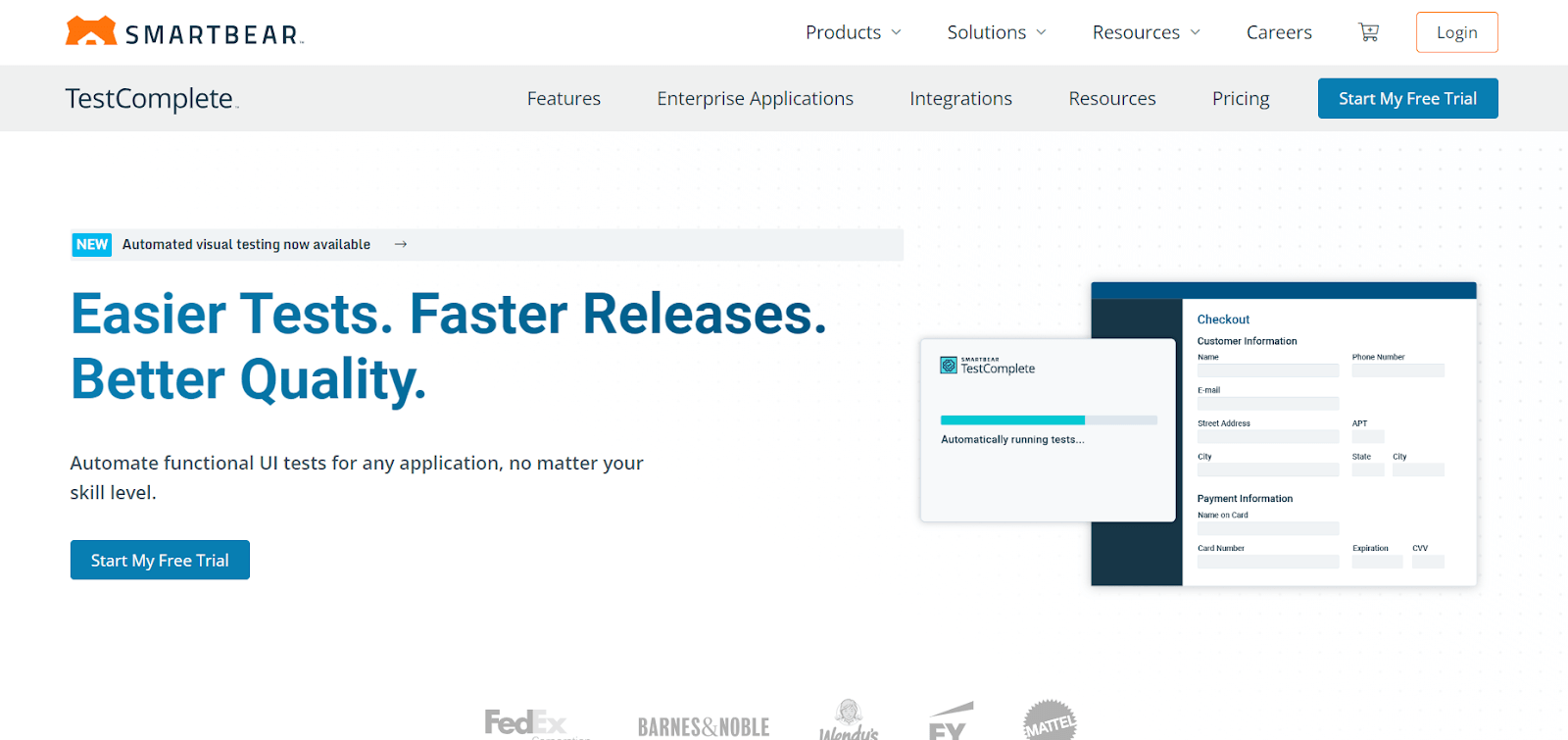Viewport: 1568px width, 740px height.
Task: Click 'Customer Information' label
Action: pyautogui.click(x=1247, y=341)
